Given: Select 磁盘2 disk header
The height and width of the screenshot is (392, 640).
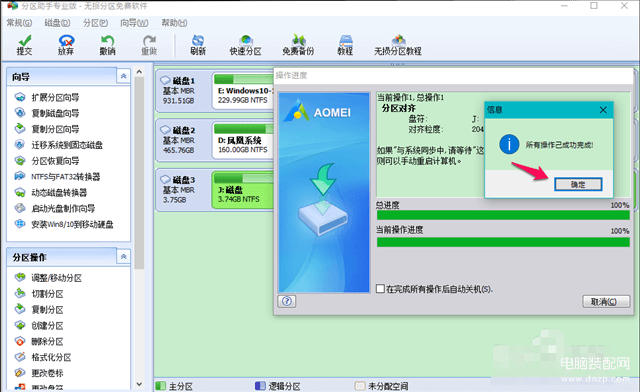Looking at the screenshot, I should tap(182, 140).
